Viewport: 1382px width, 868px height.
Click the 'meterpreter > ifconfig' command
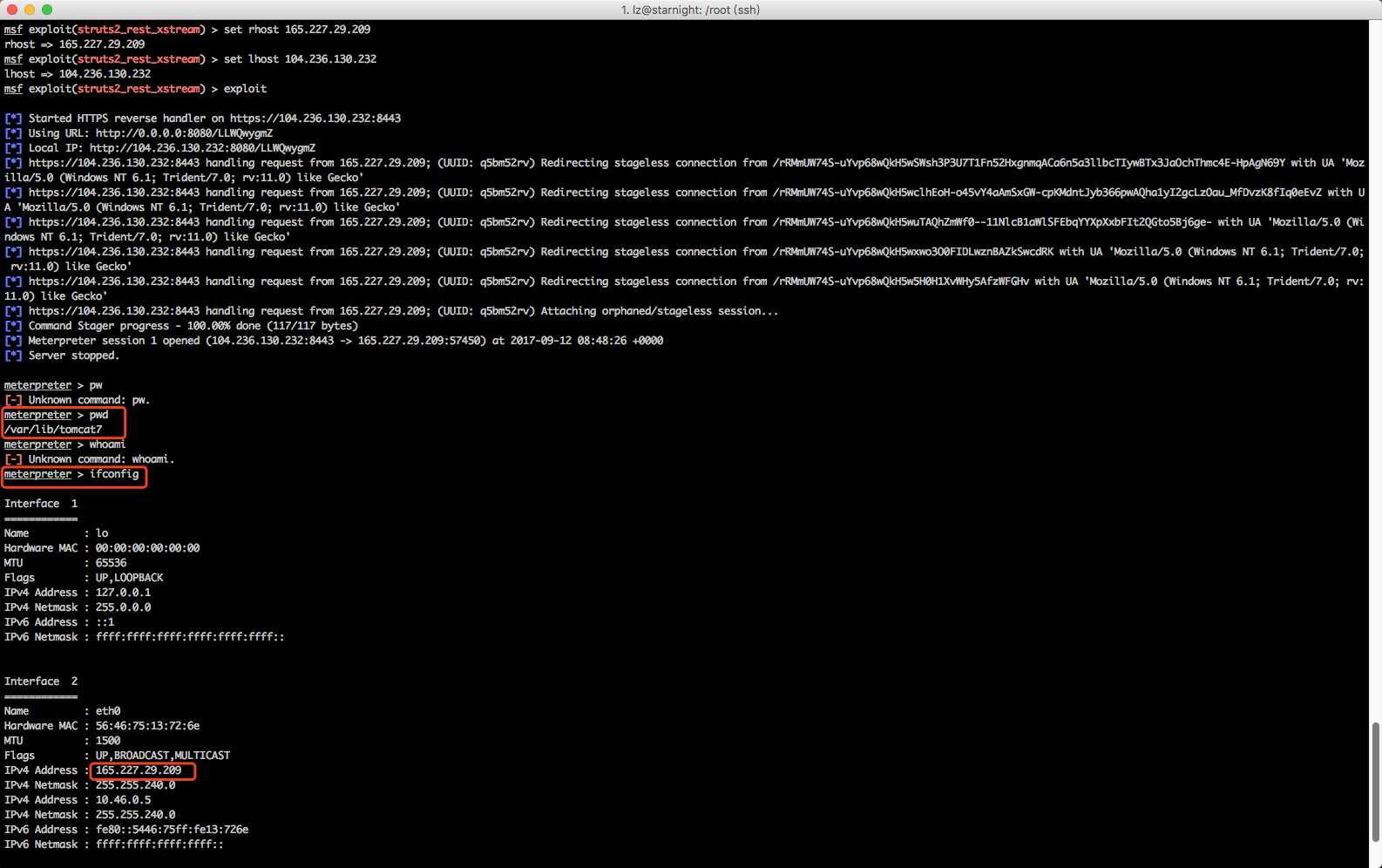[x=71, y=474]
